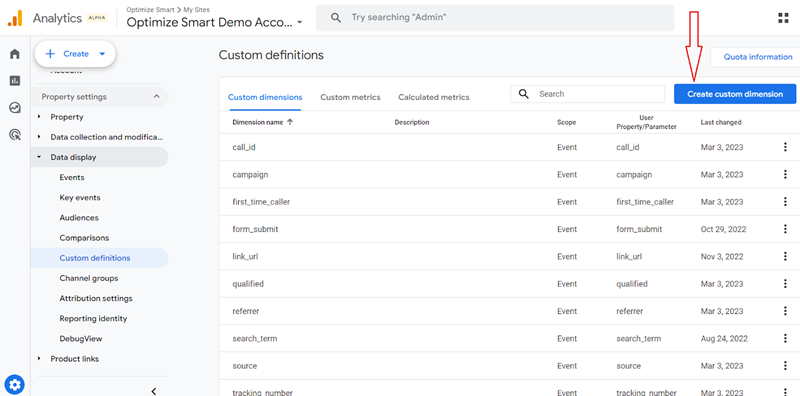Click the User Property/Parameter column header
This screenshot has width=800, height=396.
pyautogui.click(x=646, y=122)
